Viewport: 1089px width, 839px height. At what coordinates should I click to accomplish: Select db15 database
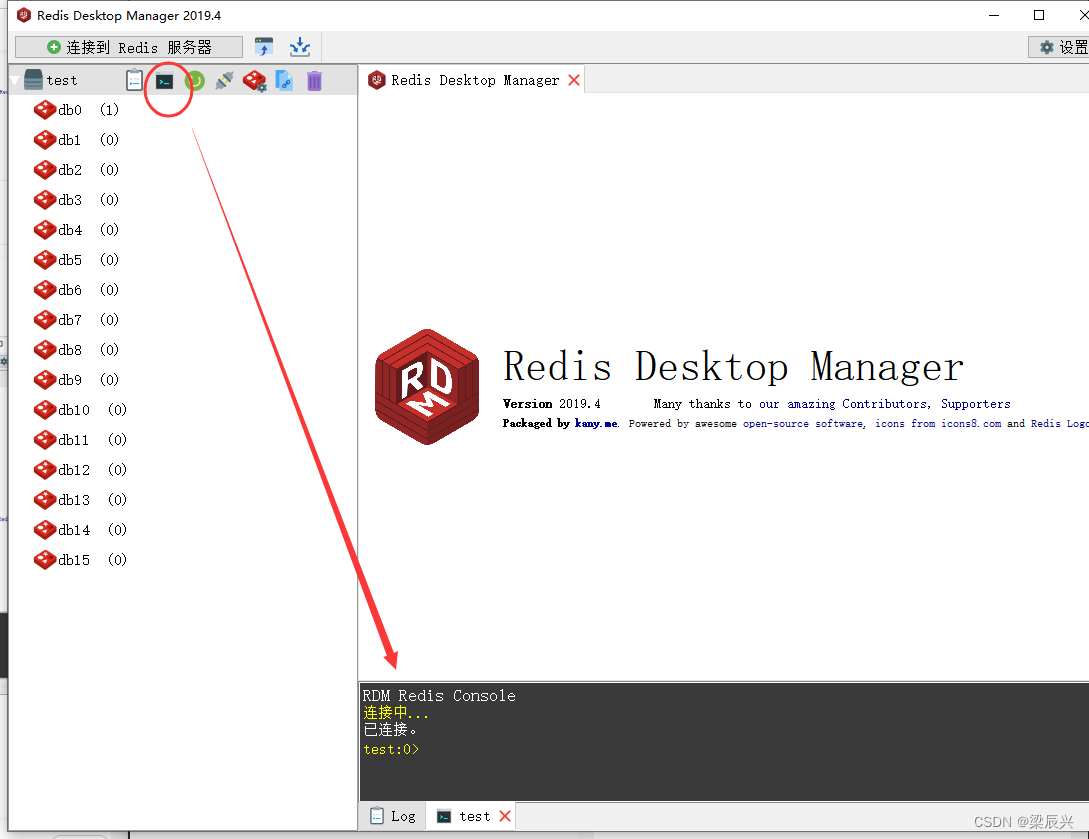[x=81, y=560]
